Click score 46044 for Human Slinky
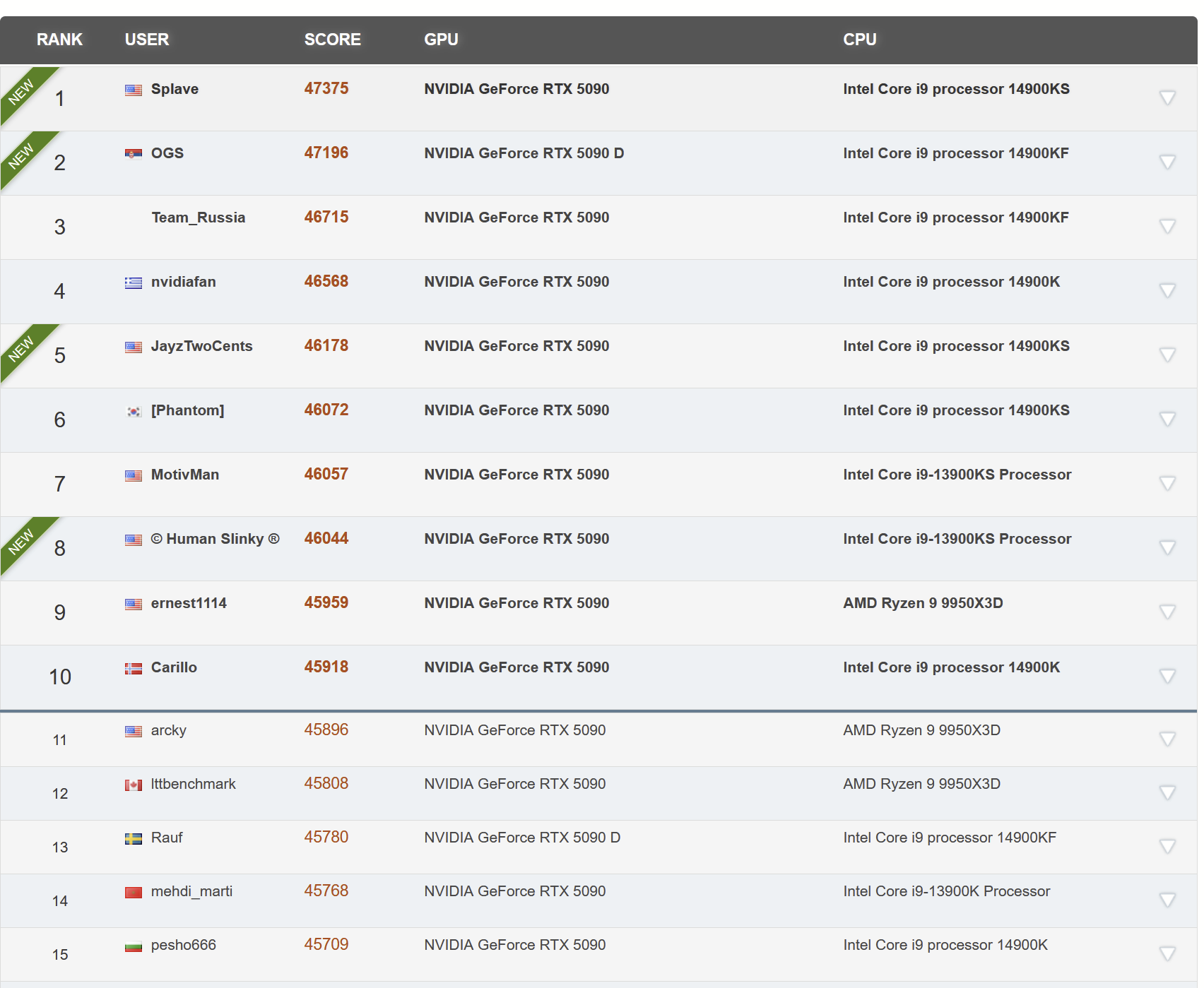Viewport: 1204px width, 988px height. pos(326,538)
